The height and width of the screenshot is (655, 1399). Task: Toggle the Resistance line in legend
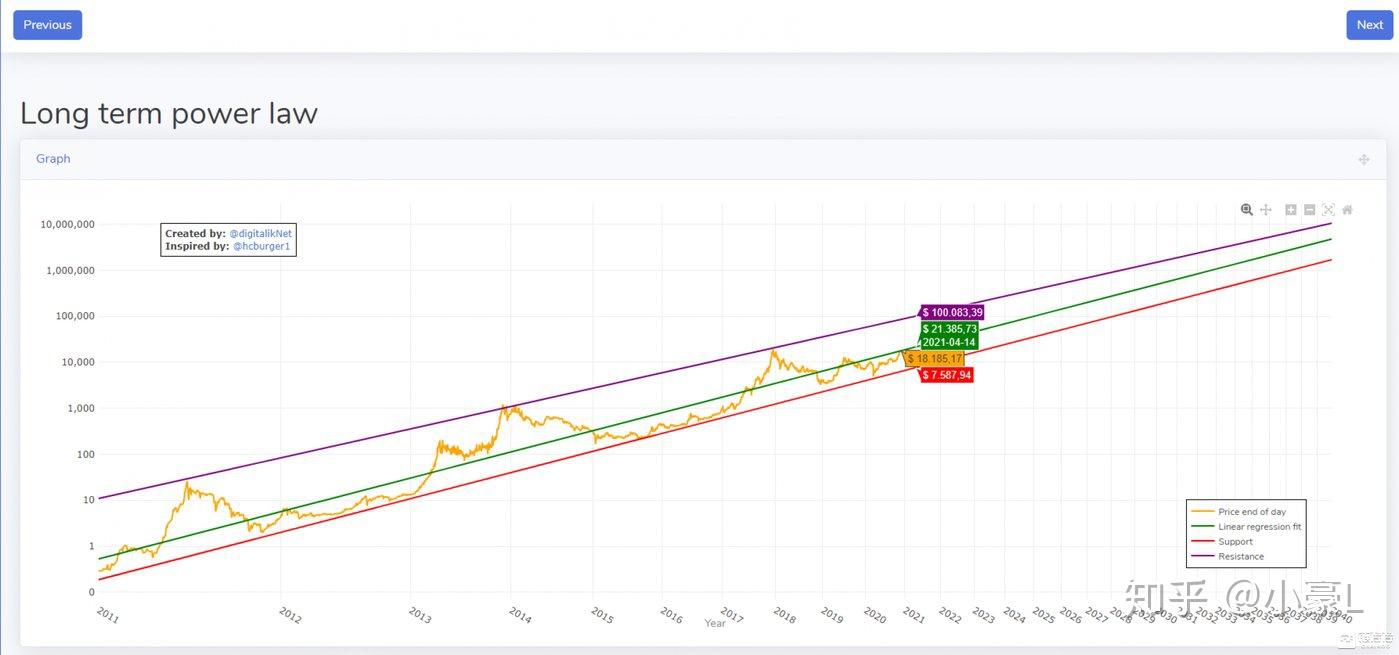pyautogui.click(x=1241, y=557)
